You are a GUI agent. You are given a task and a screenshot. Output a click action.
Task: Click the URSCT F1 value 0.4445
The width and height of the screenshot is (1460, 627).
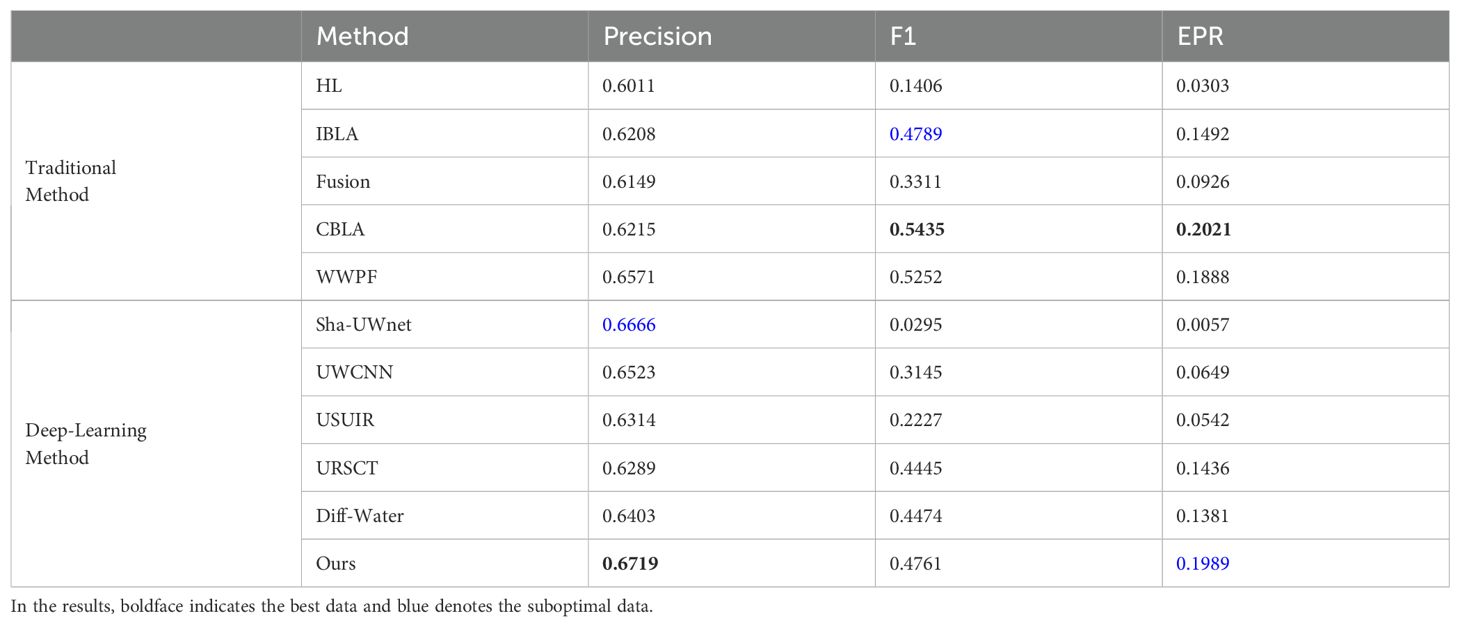pyautogui.click(x=915, y=468)
